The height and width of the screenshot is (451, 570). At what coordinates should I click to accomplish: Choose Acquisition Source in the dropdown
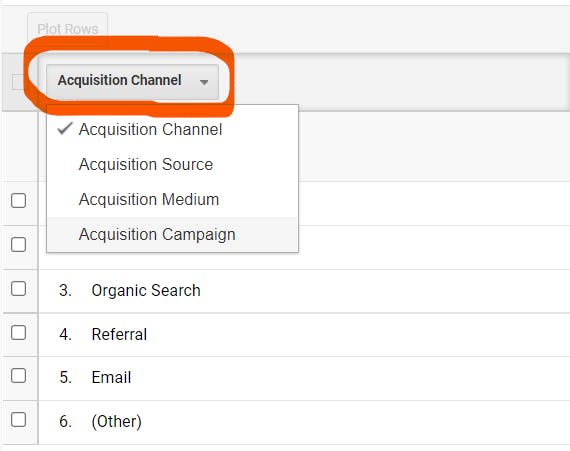(173, 164)
